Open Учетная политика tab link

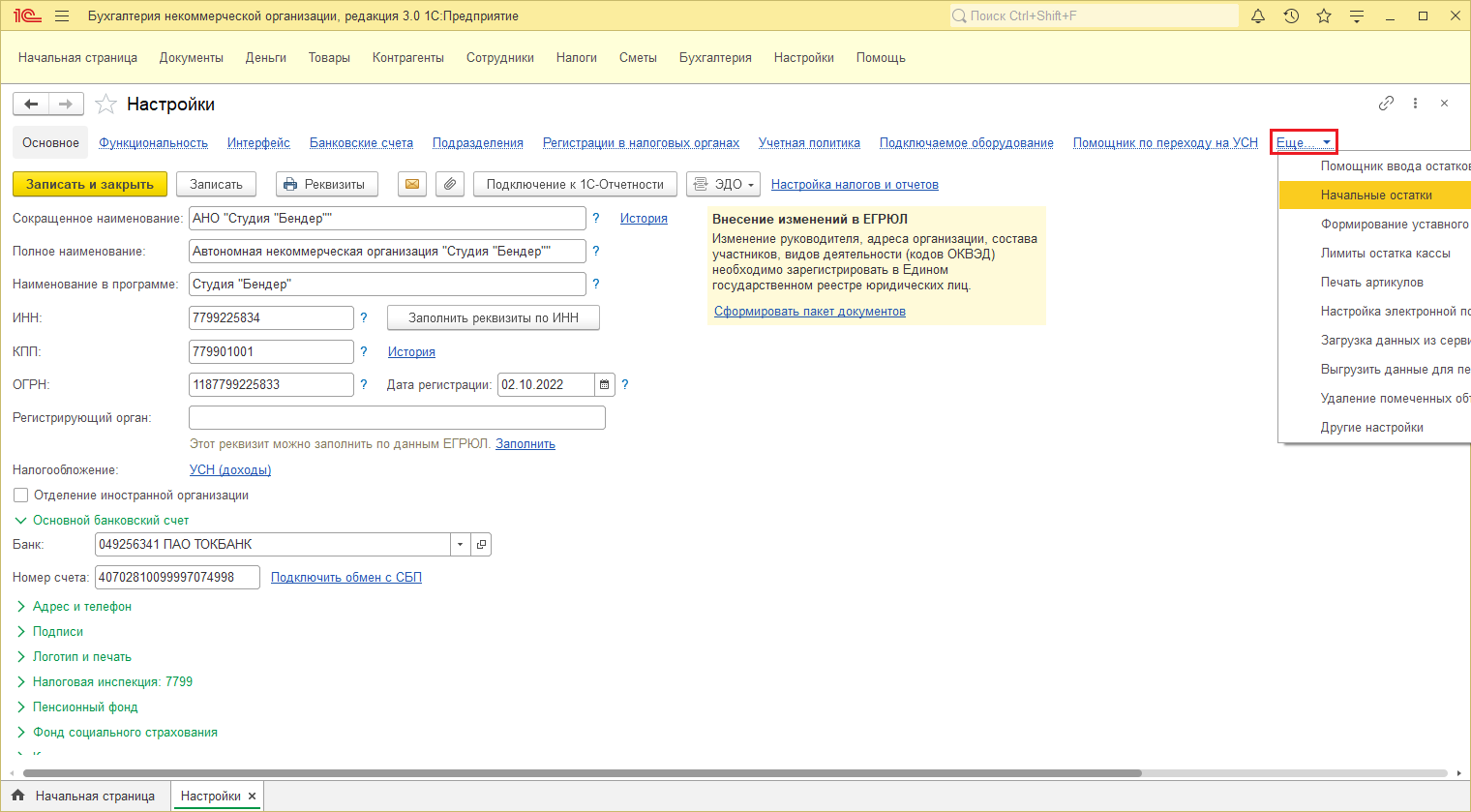(809, 142)
